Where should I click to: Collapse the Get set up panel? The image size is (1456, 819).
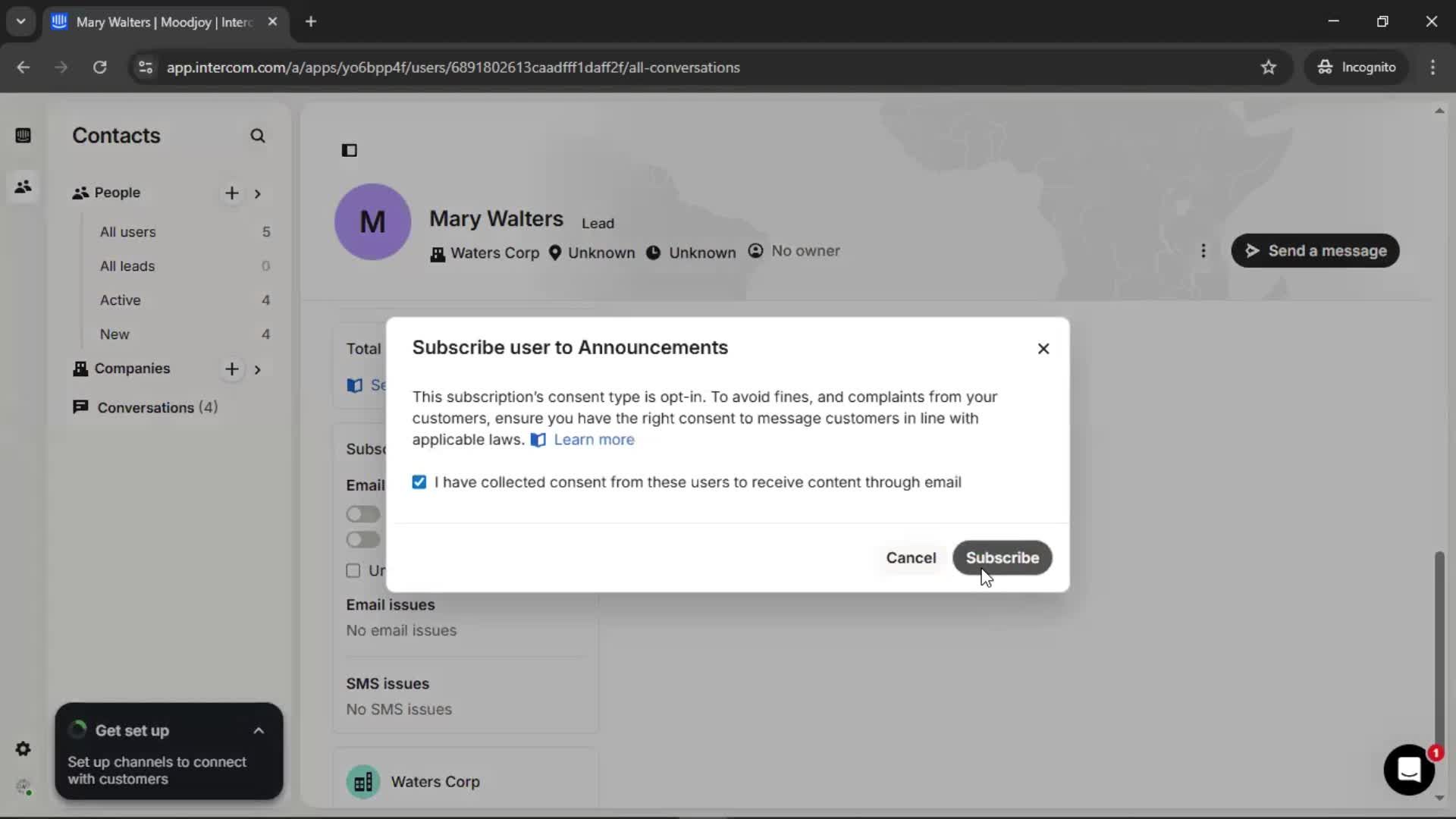point(259,731)
